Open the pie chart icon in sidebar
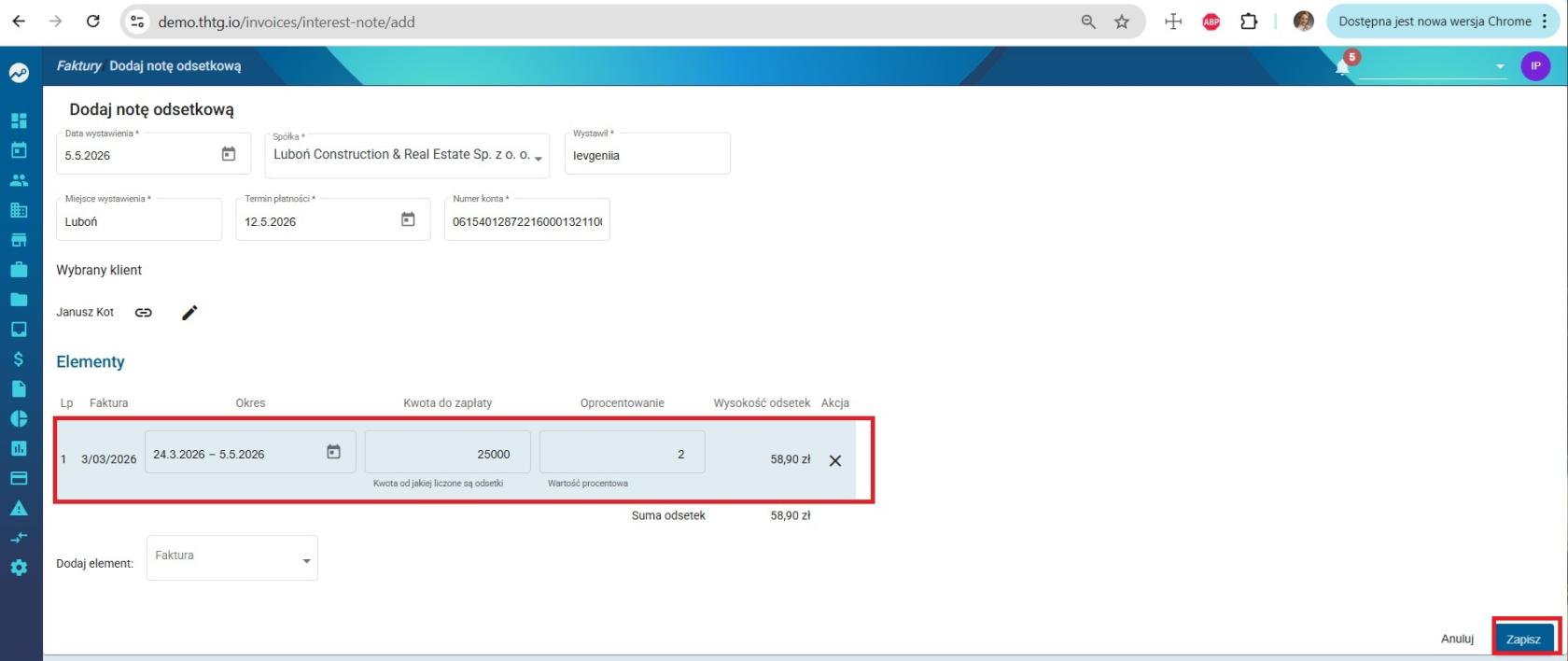This screenshot has height=661, width=1568. tap(19, 418)
